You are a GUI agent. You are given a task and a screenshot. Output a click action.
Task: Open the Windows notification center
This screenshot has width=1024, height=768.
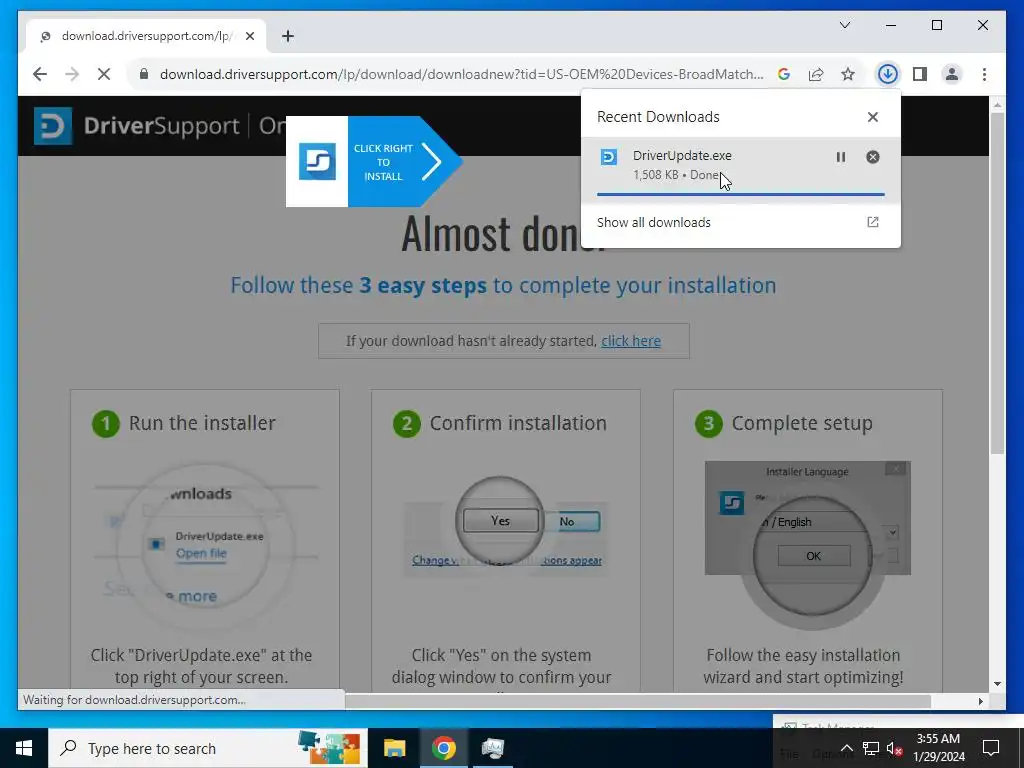[991, 748]
